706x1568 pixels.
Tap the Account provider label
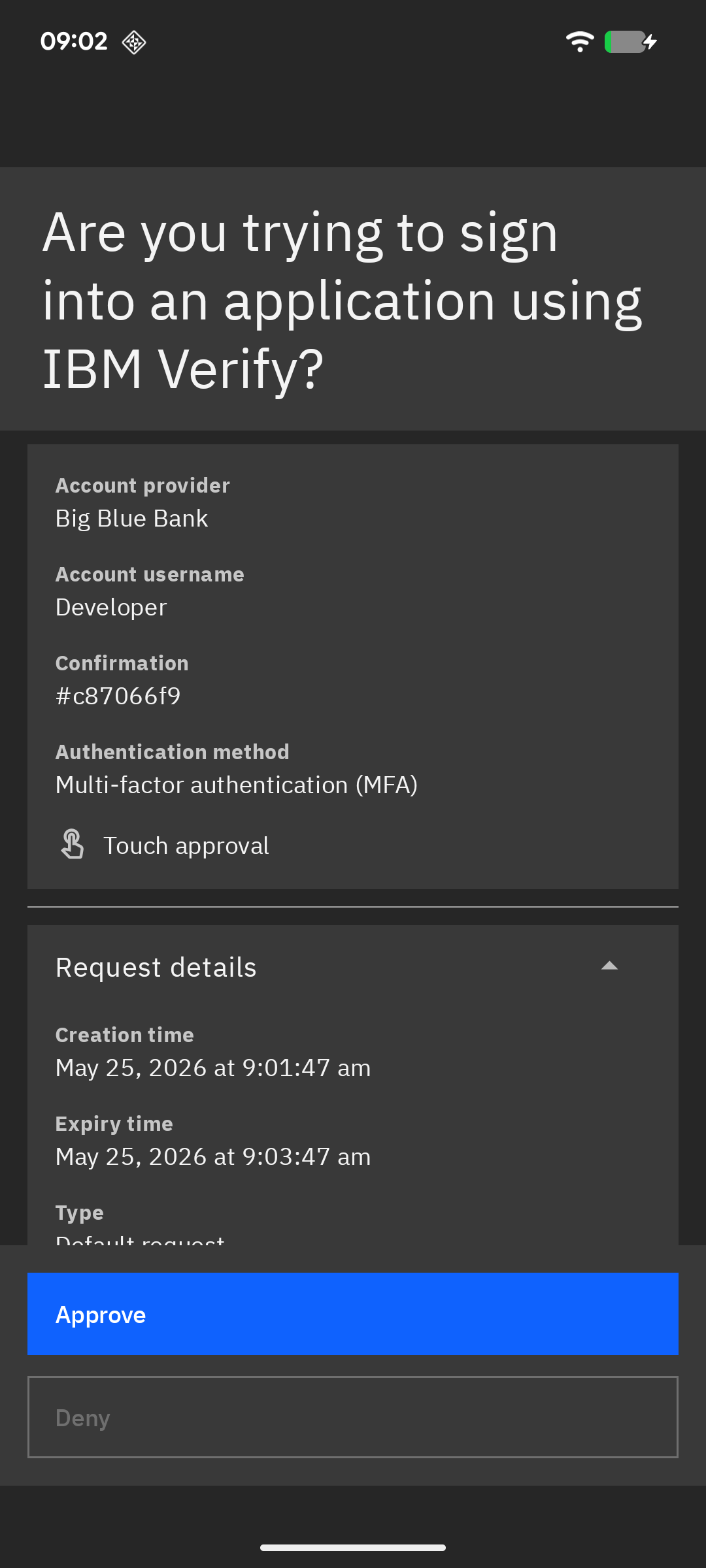[143, 485]
